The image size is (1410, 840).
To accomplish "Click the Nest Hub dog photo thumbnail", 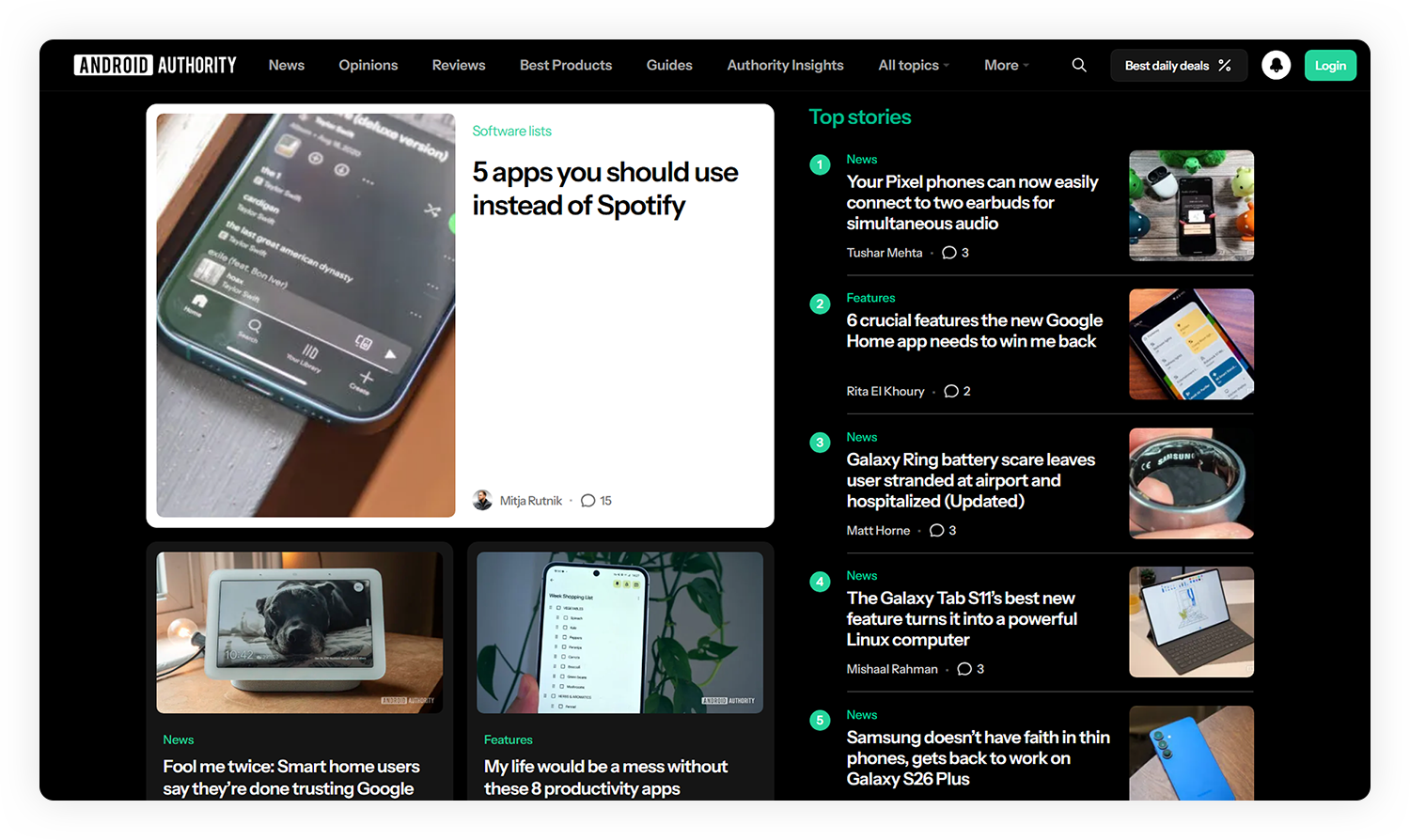I will (299, 632).
